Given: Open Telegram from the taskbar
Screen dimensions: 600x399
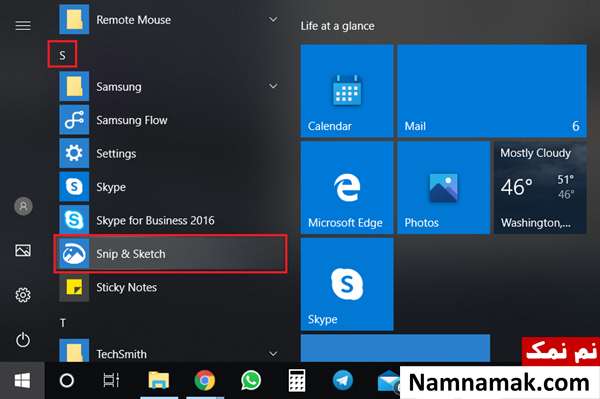Looking at the screenshot, I should (343, 381).
